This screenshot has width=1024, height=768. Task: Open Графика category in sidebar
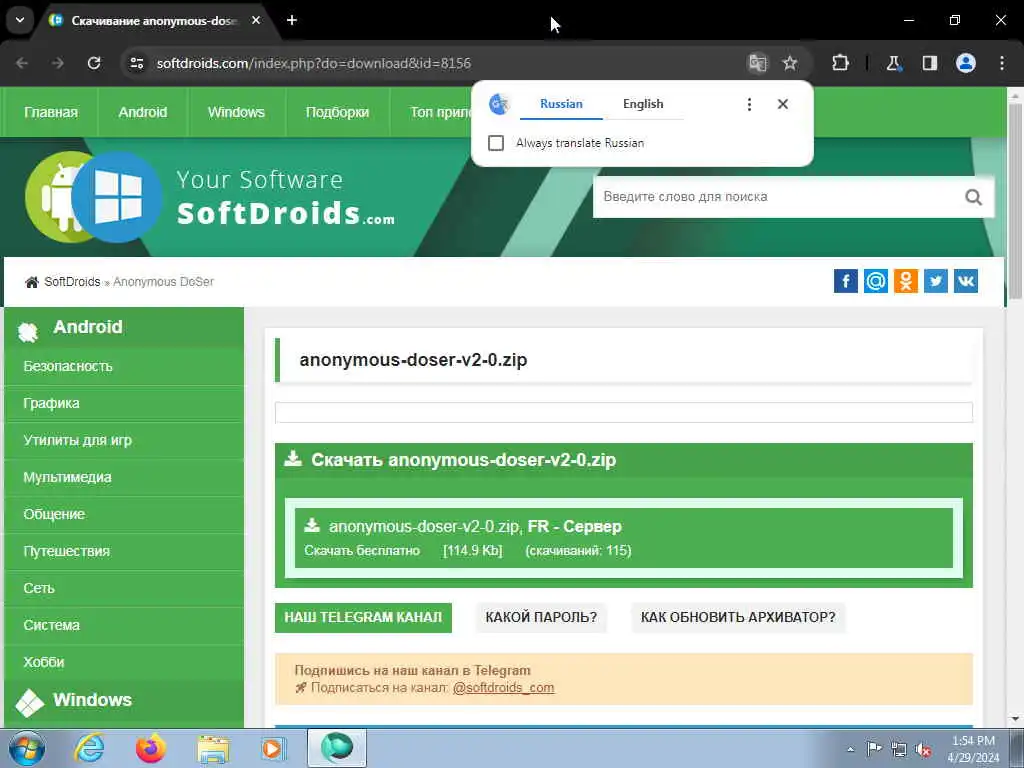click(124, 404)
